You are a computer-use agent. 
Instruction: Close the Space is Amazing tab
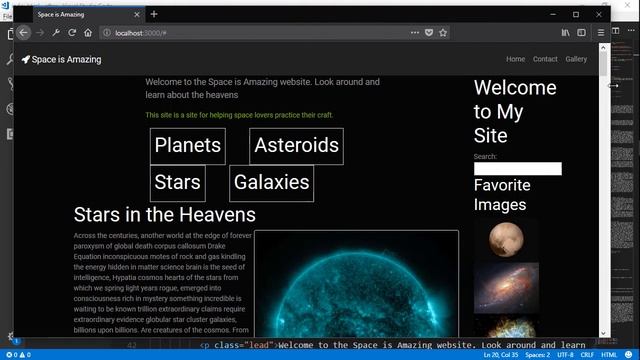pos(137,15)
